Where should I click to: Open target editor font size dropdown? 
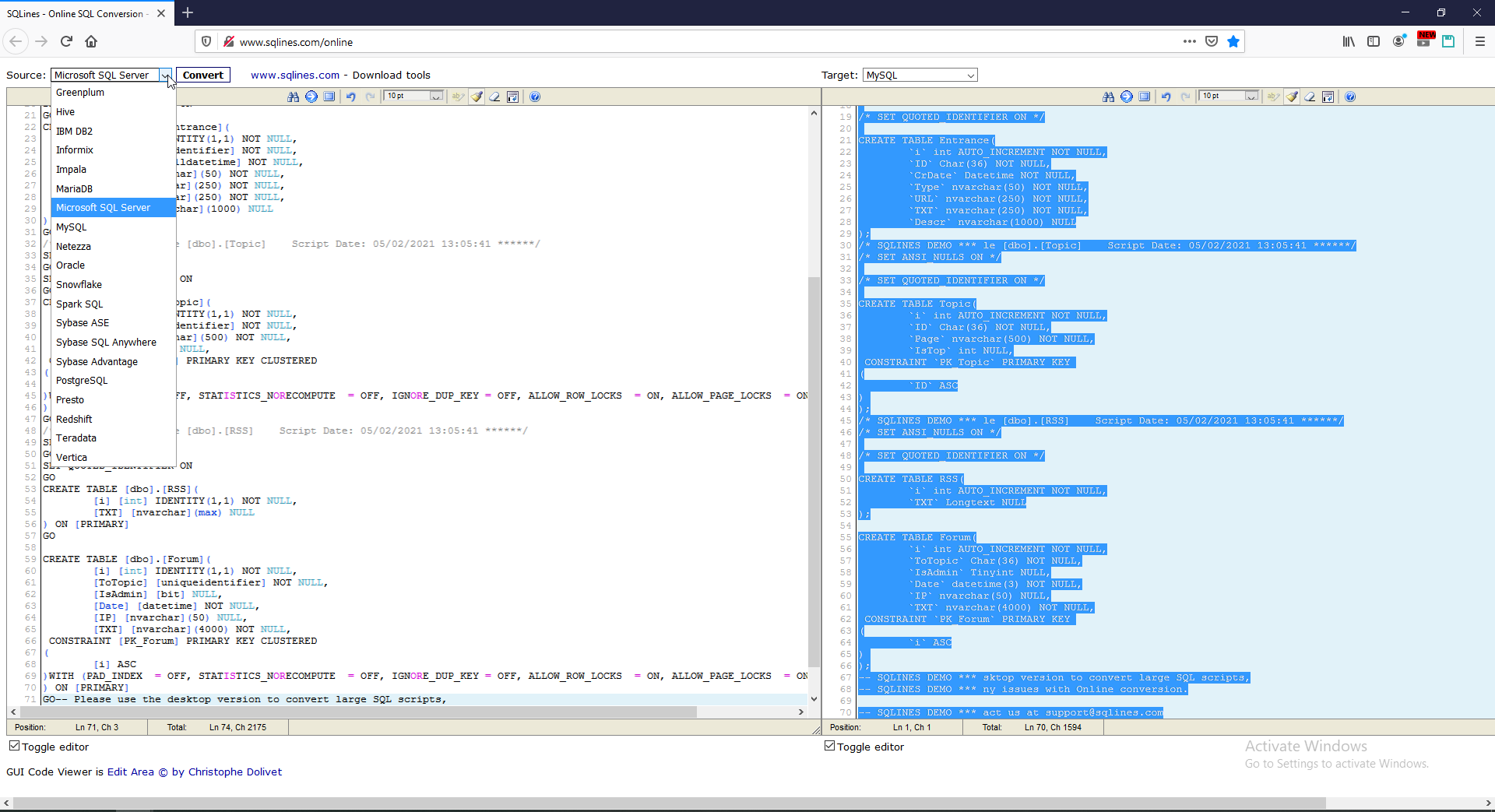(1230, 96)
